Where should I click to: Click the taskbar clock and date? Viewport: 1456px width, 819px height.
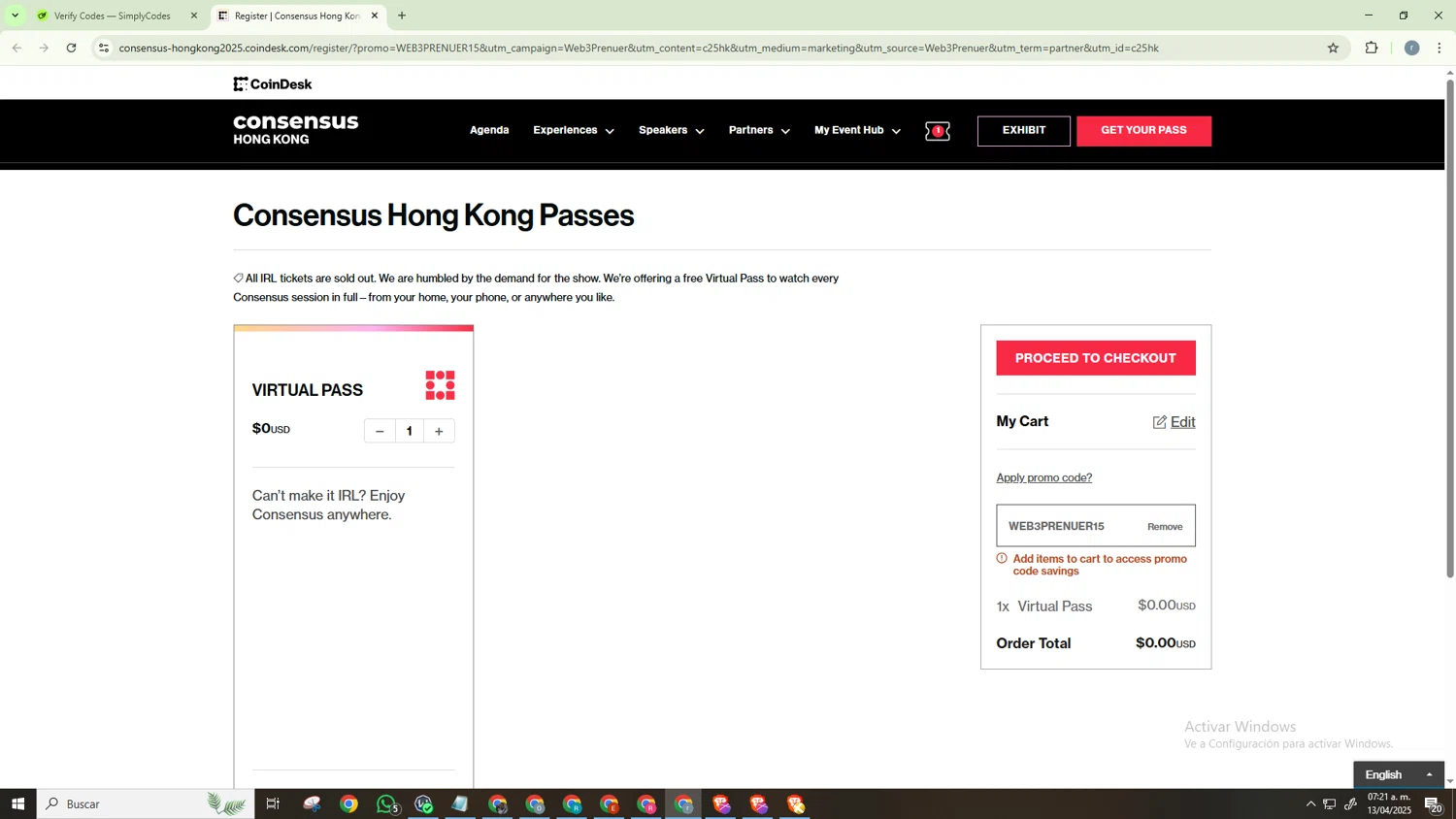click(1389, 803)
